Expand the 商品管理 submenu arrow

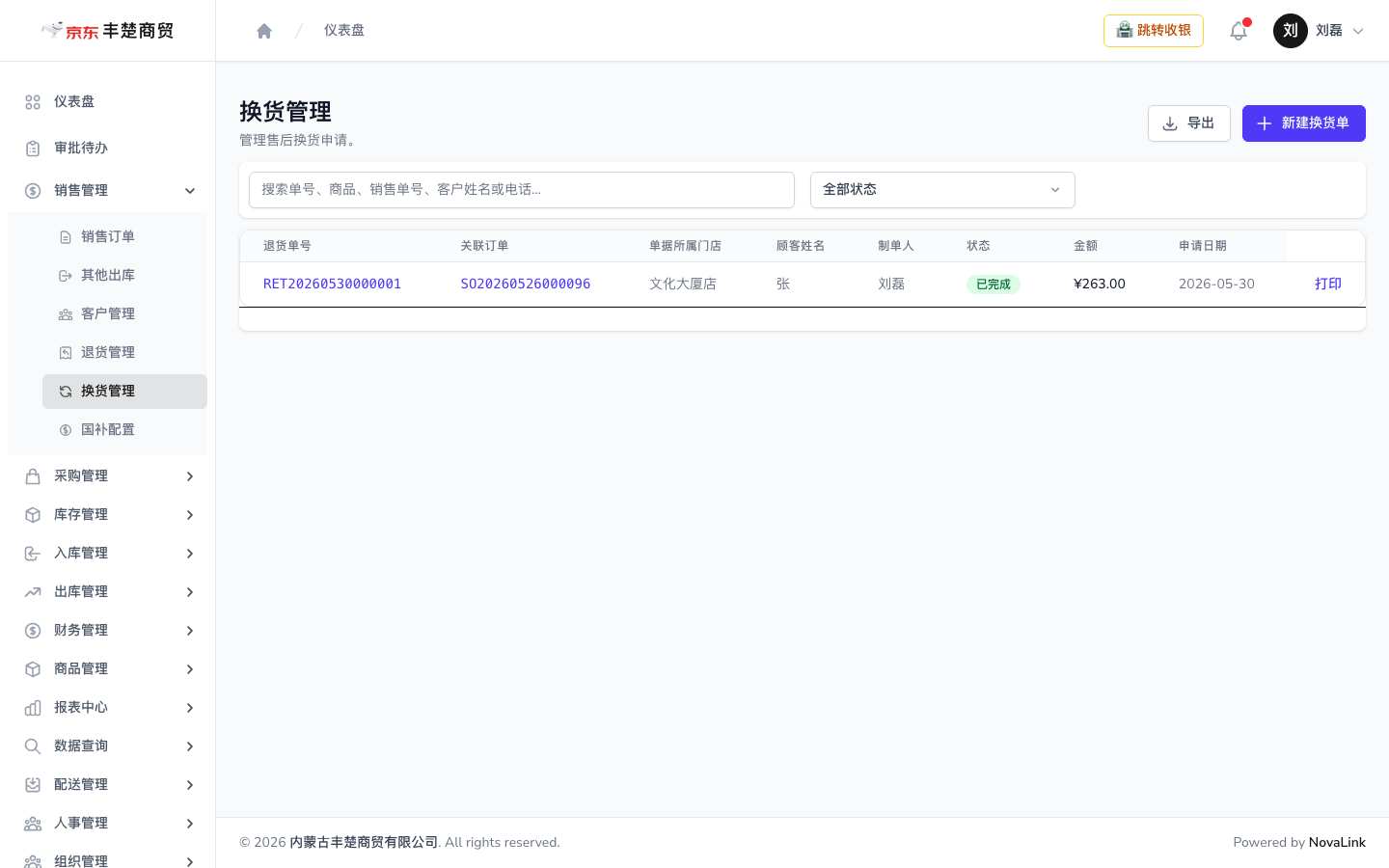point(190,669)
